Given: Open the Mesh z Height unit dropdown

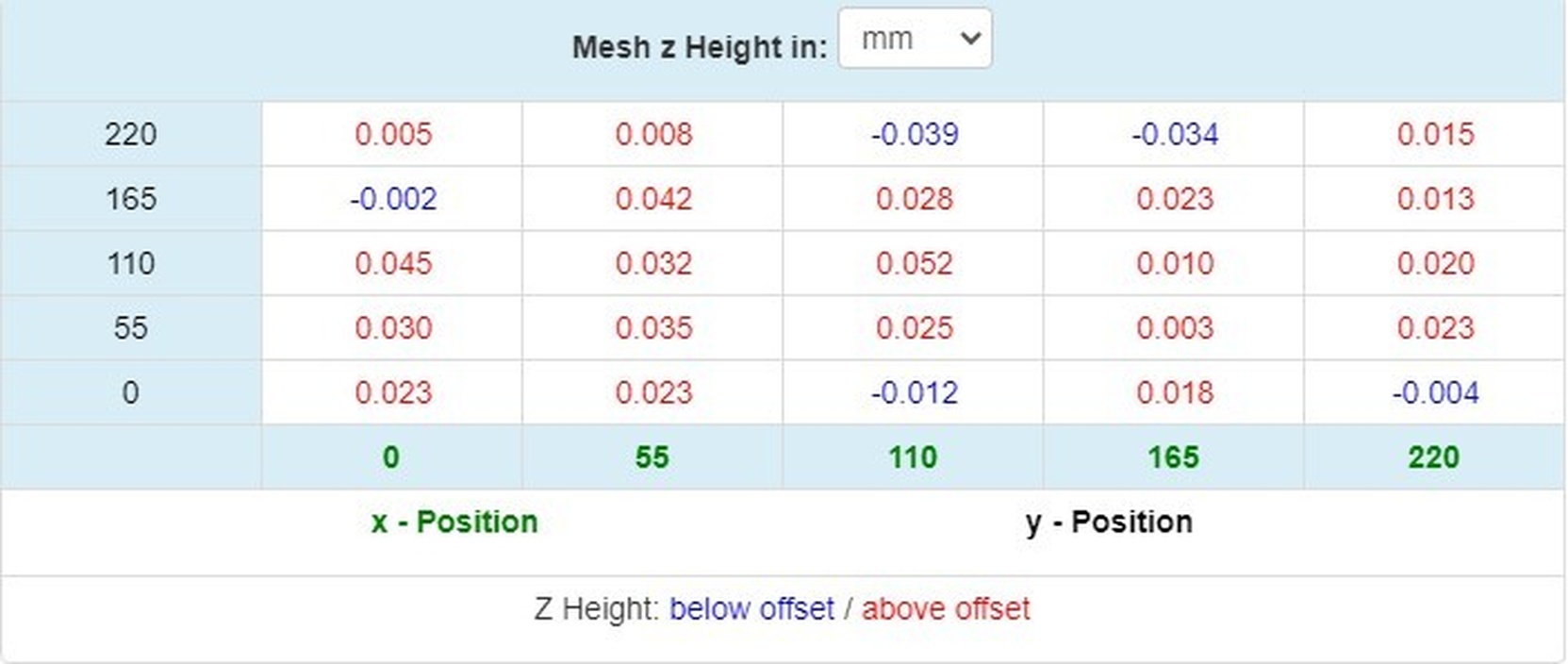Looking at the screenshot, I should (x=914, y=39).
